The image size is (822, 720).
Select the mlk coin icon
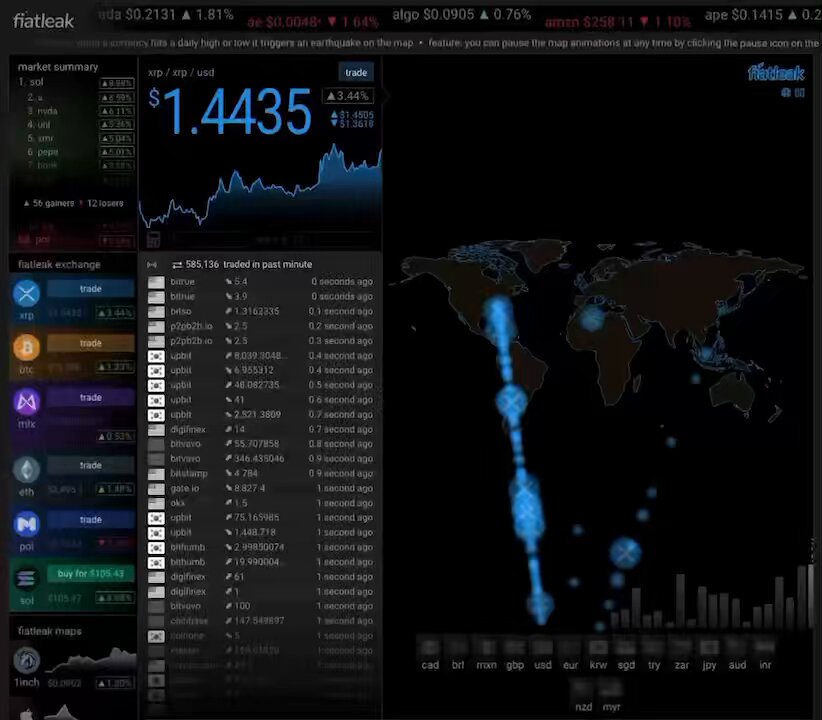(x=26, y=402)
